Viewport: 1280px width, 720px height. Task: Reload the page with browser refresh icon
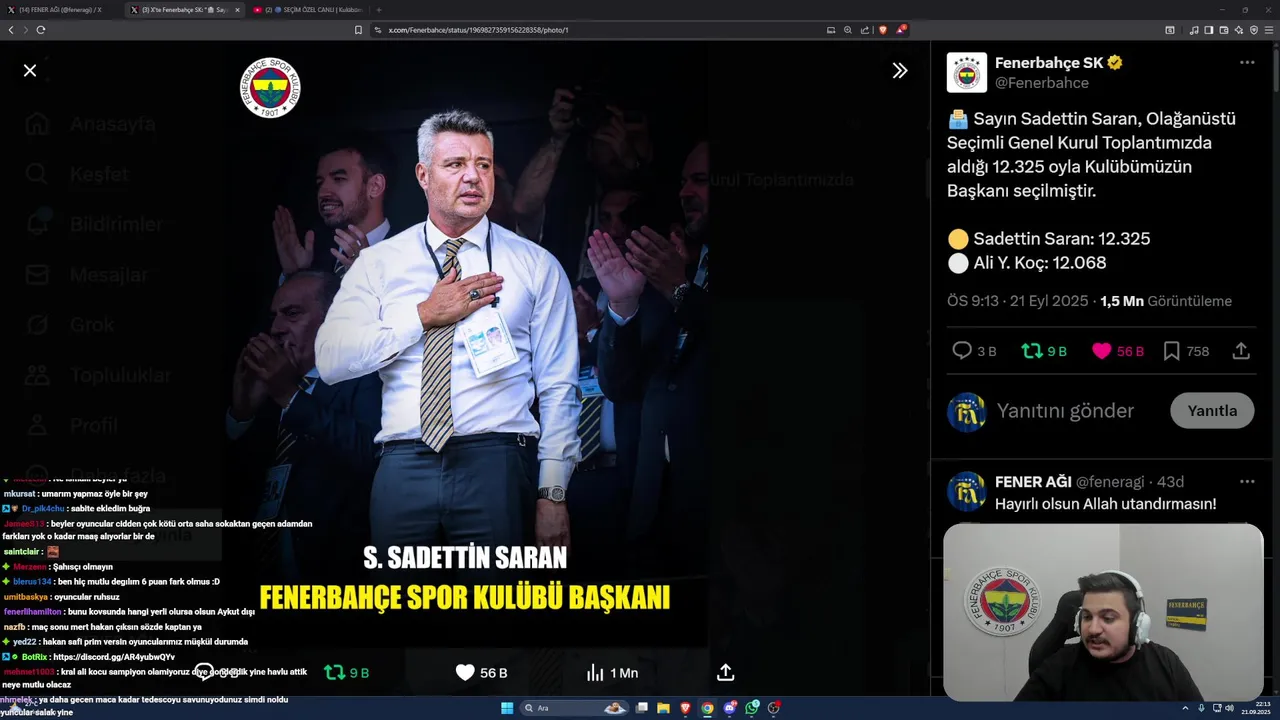(x=41, y=30)
